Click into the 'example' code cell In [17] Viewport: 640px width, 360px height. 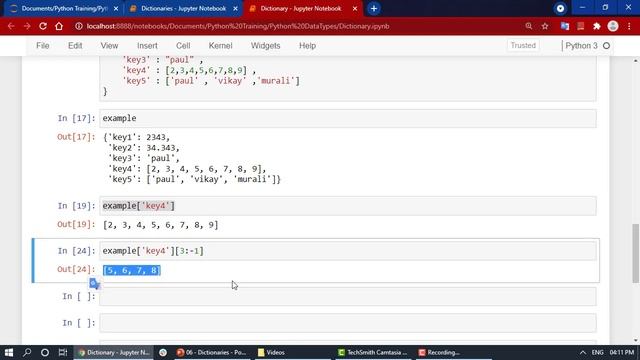pyautogui.click(x=348, y=118)
